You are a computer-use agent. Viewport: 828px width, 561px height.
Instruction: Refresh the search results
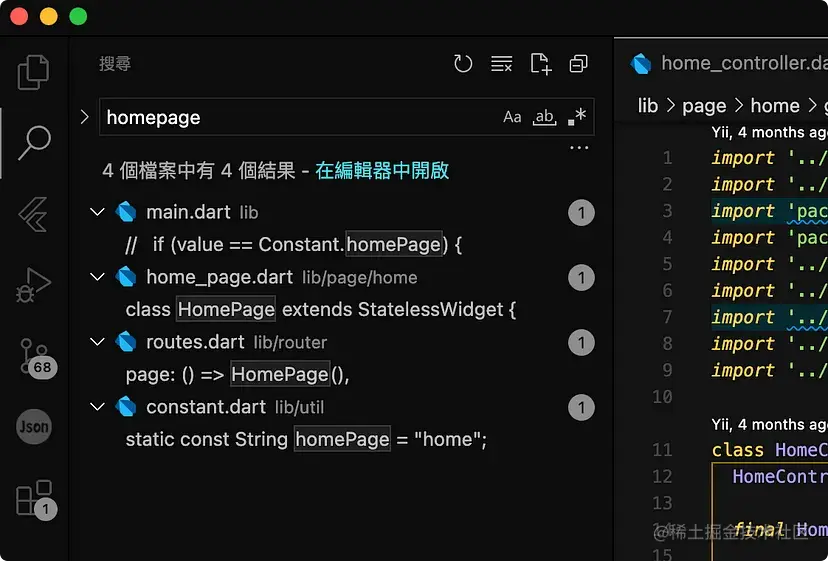(x=462, y=64)
